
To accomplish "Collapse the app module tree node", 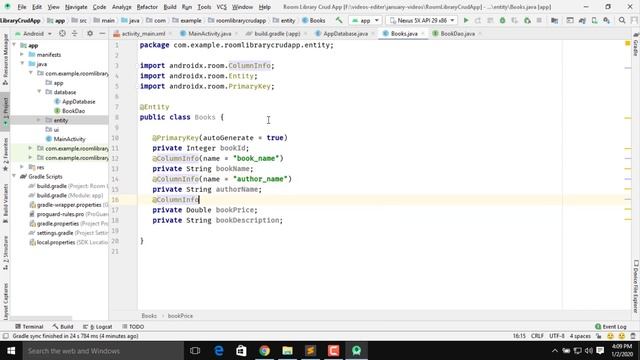I will [15, 45].
